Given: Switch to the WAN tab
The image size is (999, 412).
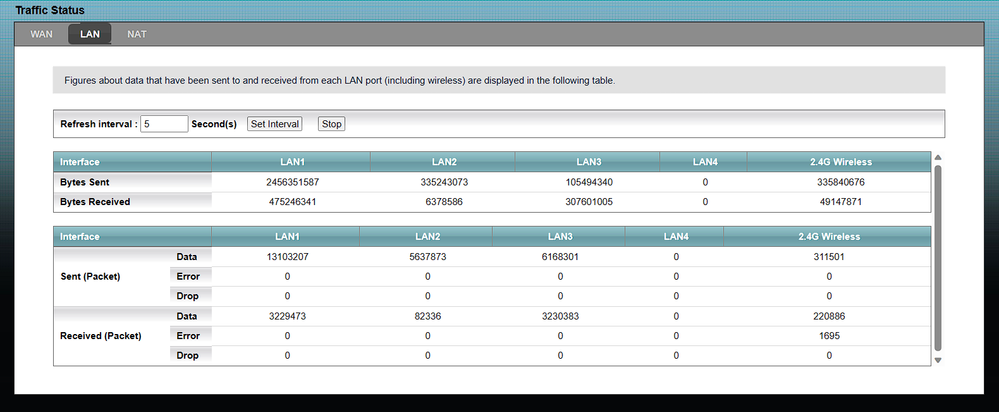Looking at the screenshot, I should click(42, 34).
